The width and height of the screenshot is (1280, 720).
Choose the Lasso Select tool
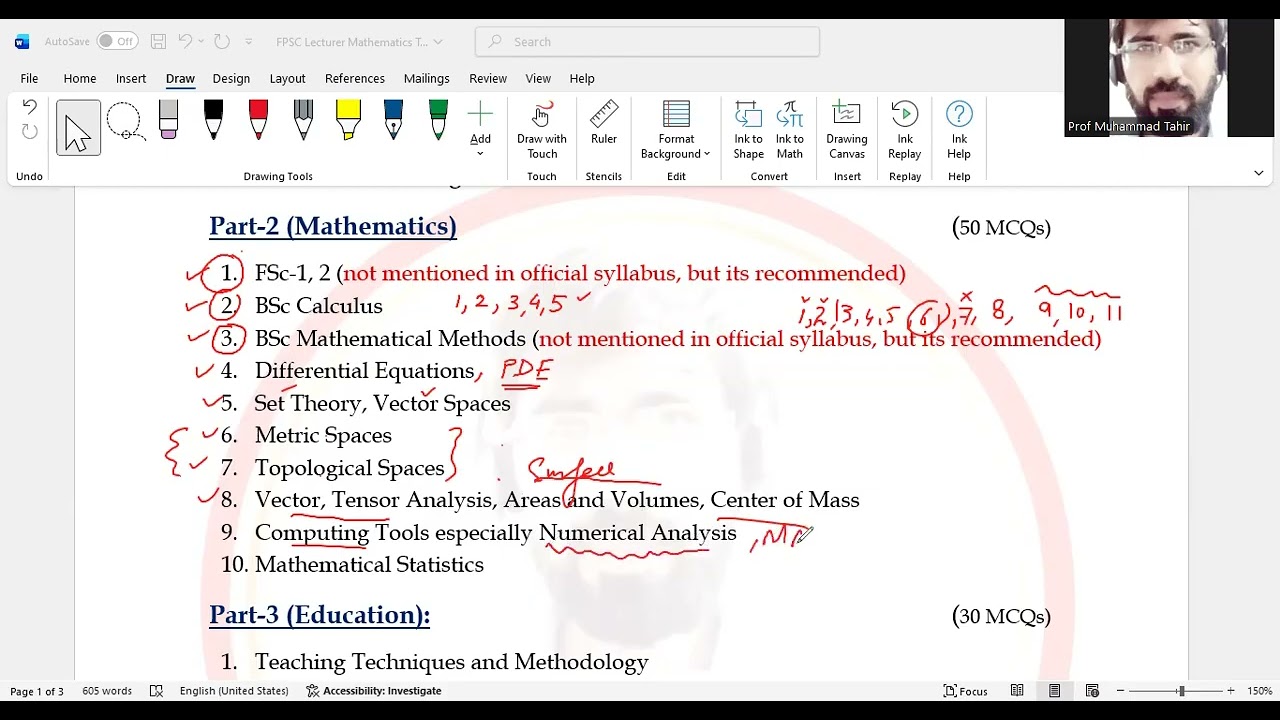(x=125, y=122)
